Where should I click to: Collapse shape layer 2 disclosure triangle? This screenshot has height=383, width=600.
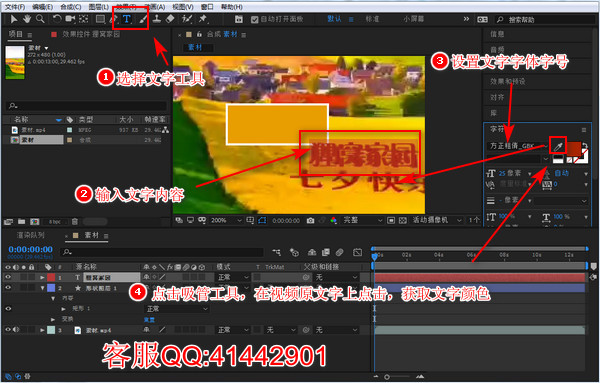[x=42, y=288]
